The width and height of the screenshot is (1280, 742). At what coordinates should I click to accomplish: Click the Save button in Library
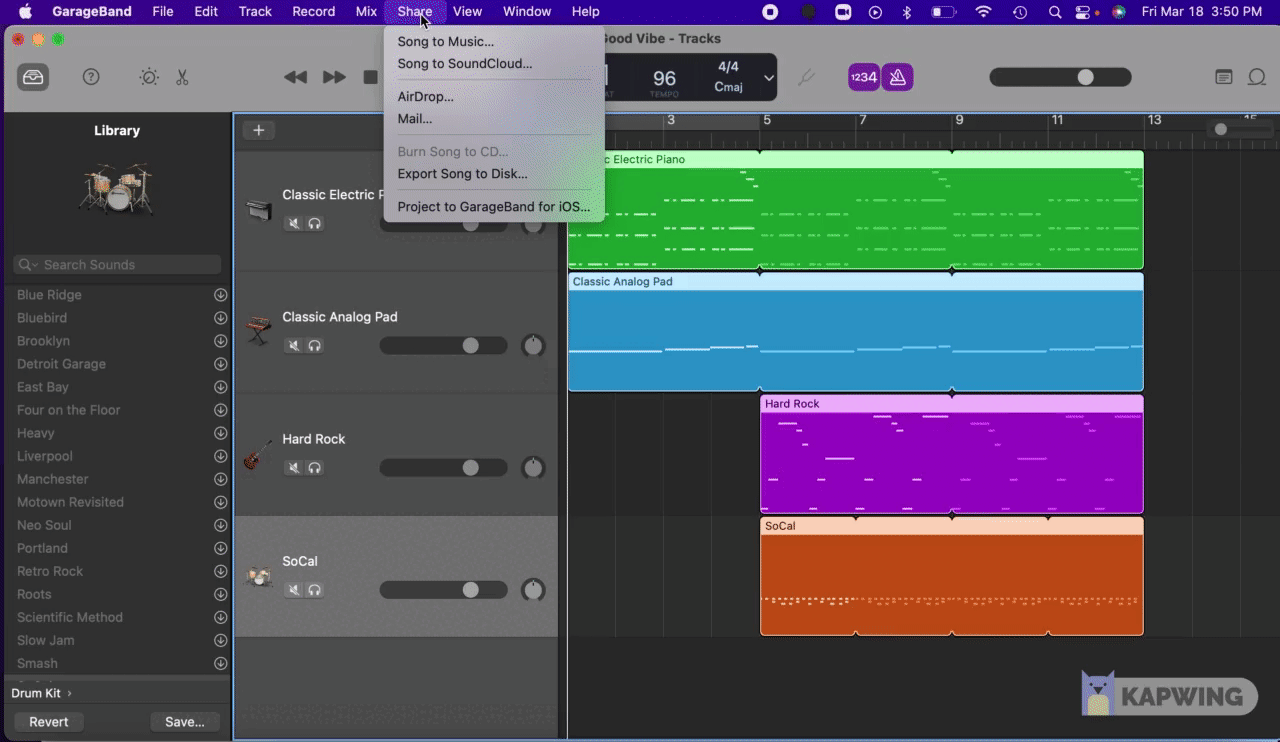click(x=185, y=722)
